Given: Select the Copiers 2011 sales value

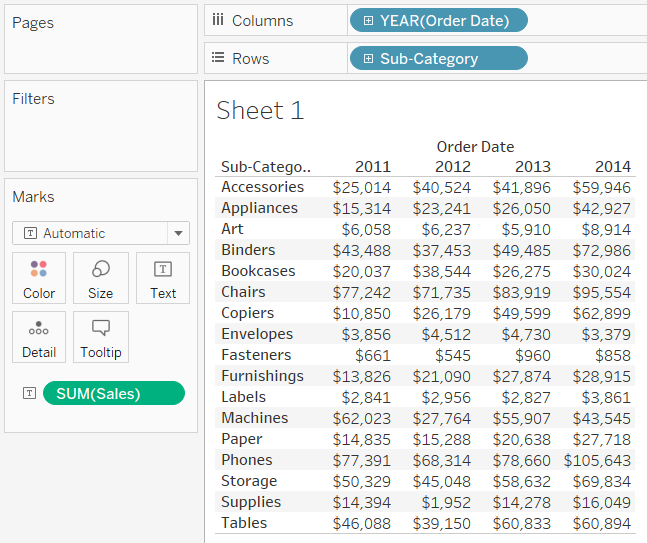Looking at the screenshot, I should (x=362, y=313).
